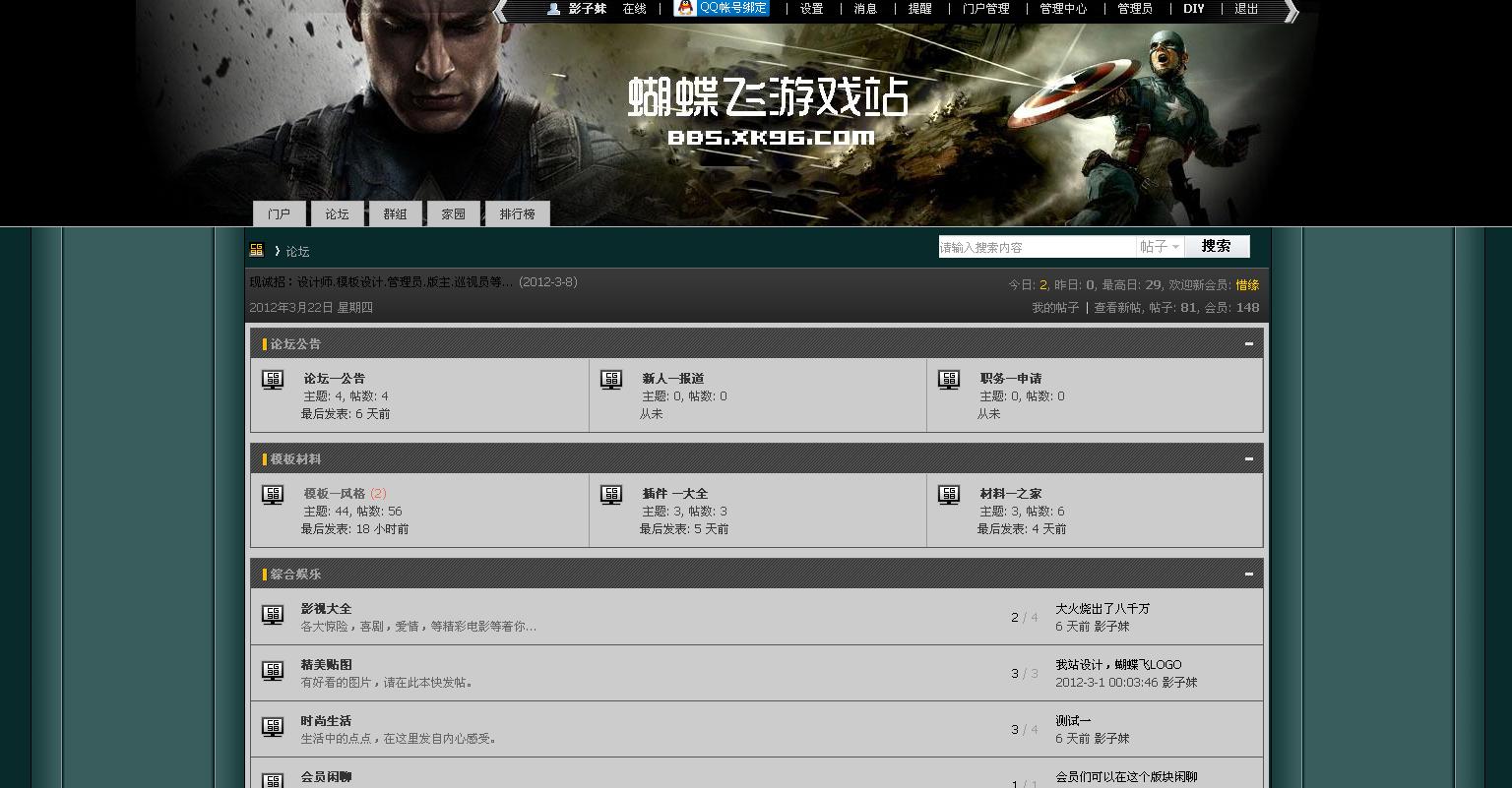Open new member 惜缘's profile
Image resolution: width=1512 pixels, height=788 pixels.
click(x=1247, y=285)
